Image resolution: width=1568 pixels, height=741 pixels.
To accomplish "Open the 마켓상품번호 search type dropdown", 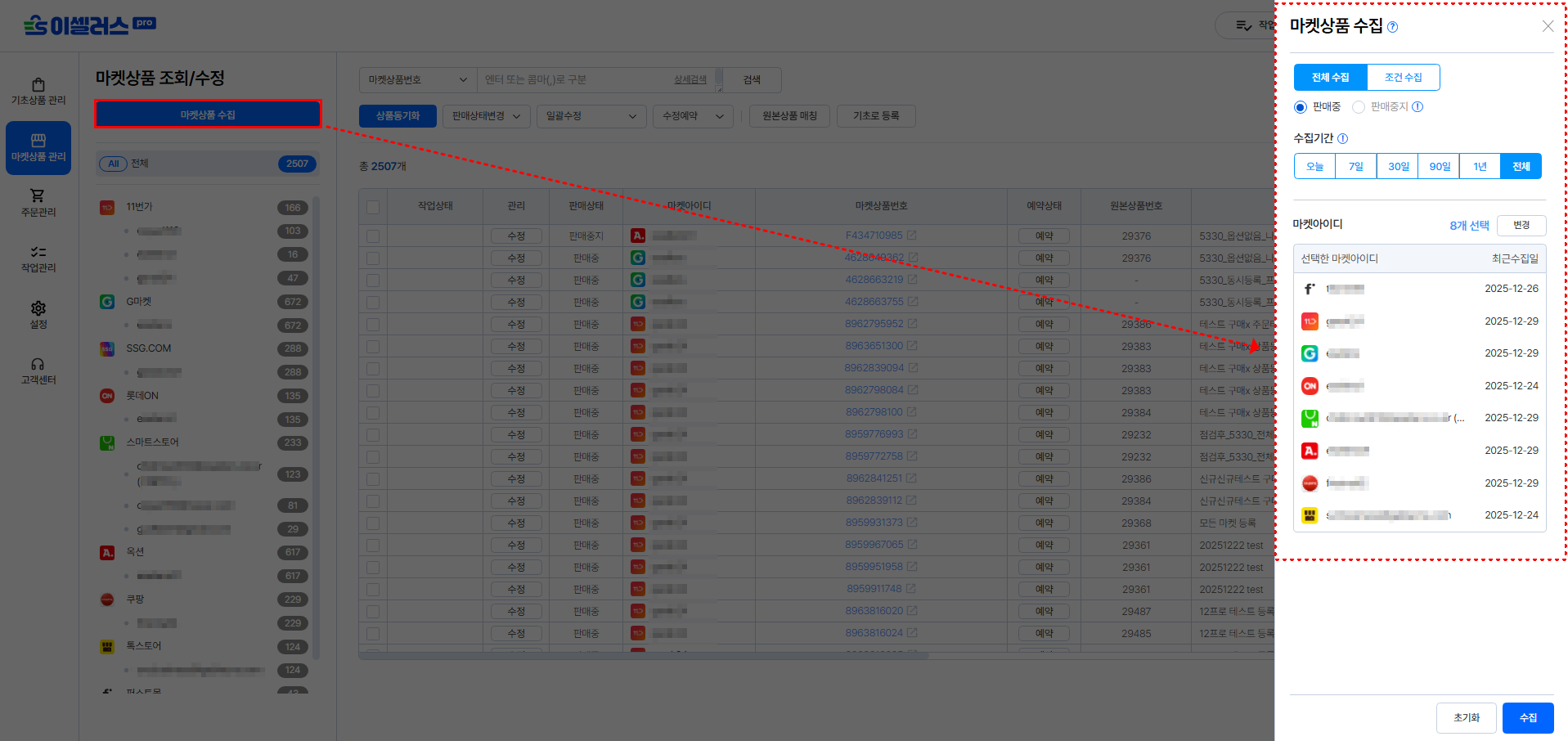I will click(418, 80).
